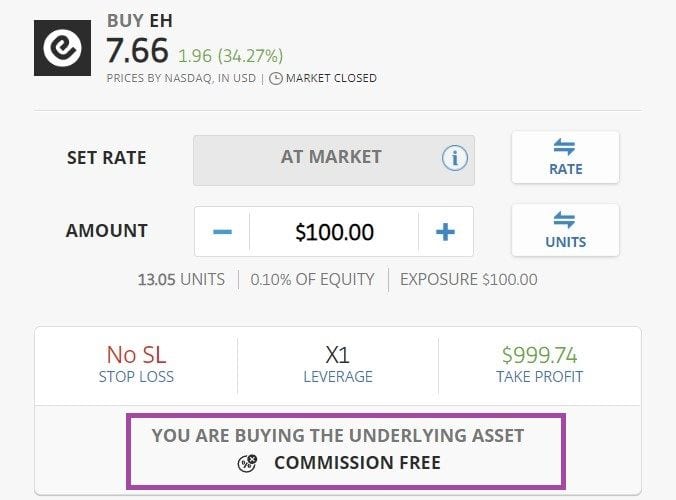Open the Take Profit tab
676x500 pixels.
(539, 366)
